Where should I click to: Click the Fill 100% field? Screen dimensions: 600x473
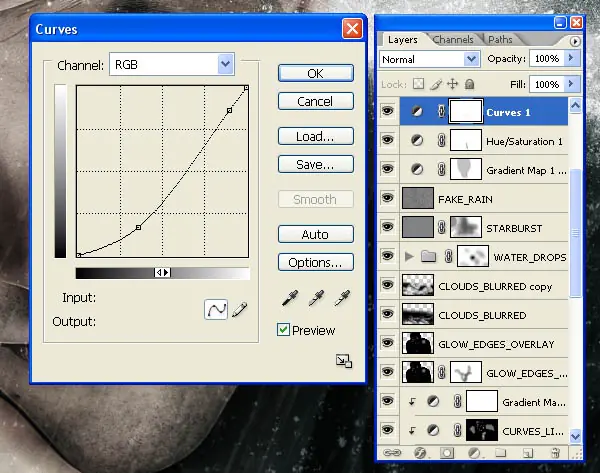[x=547, y=84]
